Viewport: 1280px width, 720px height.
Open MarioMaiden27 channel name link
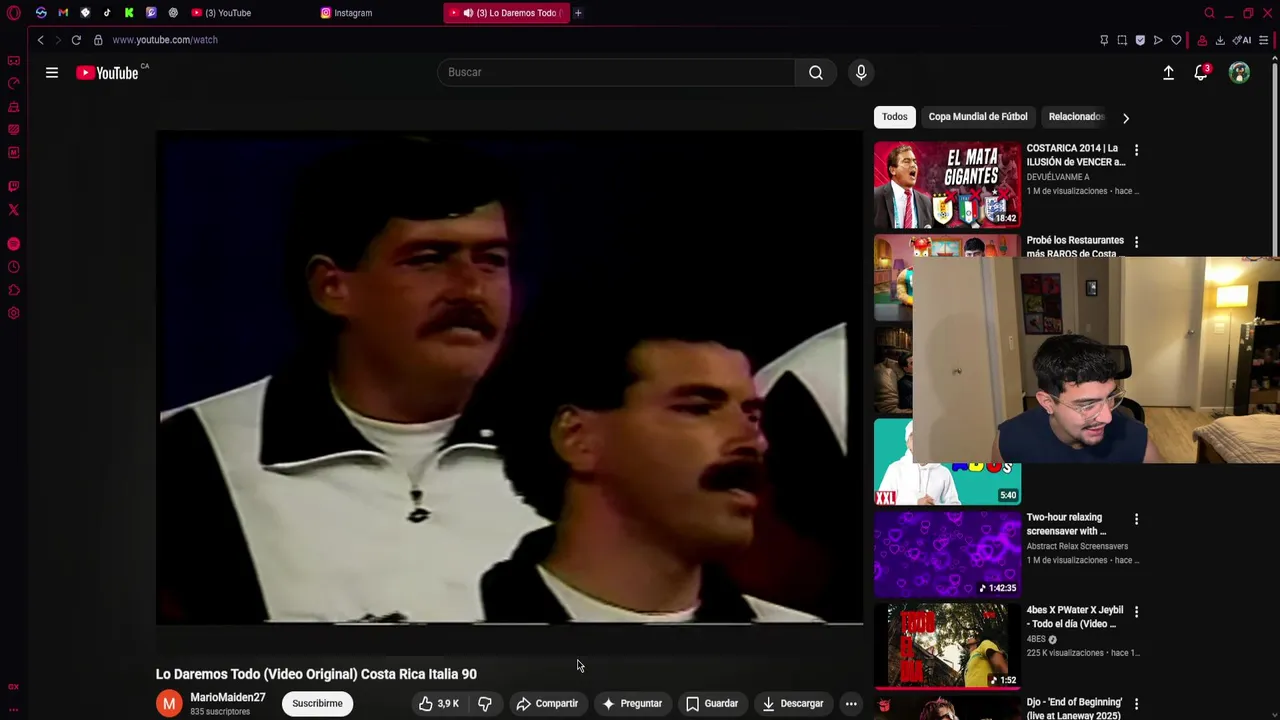[228, 697]
